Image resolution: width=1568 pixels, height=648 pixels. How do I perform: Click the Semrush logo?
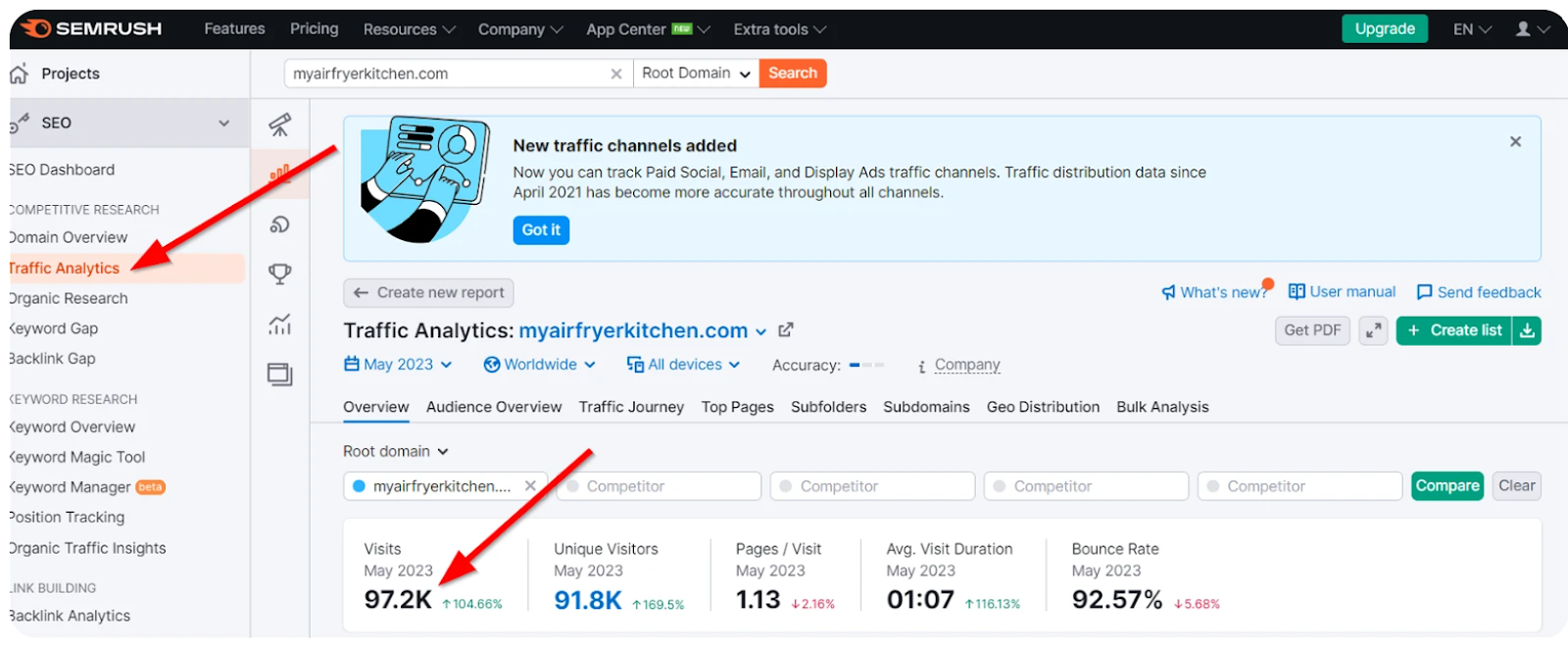pyautogui.click(x=91, y=28)
